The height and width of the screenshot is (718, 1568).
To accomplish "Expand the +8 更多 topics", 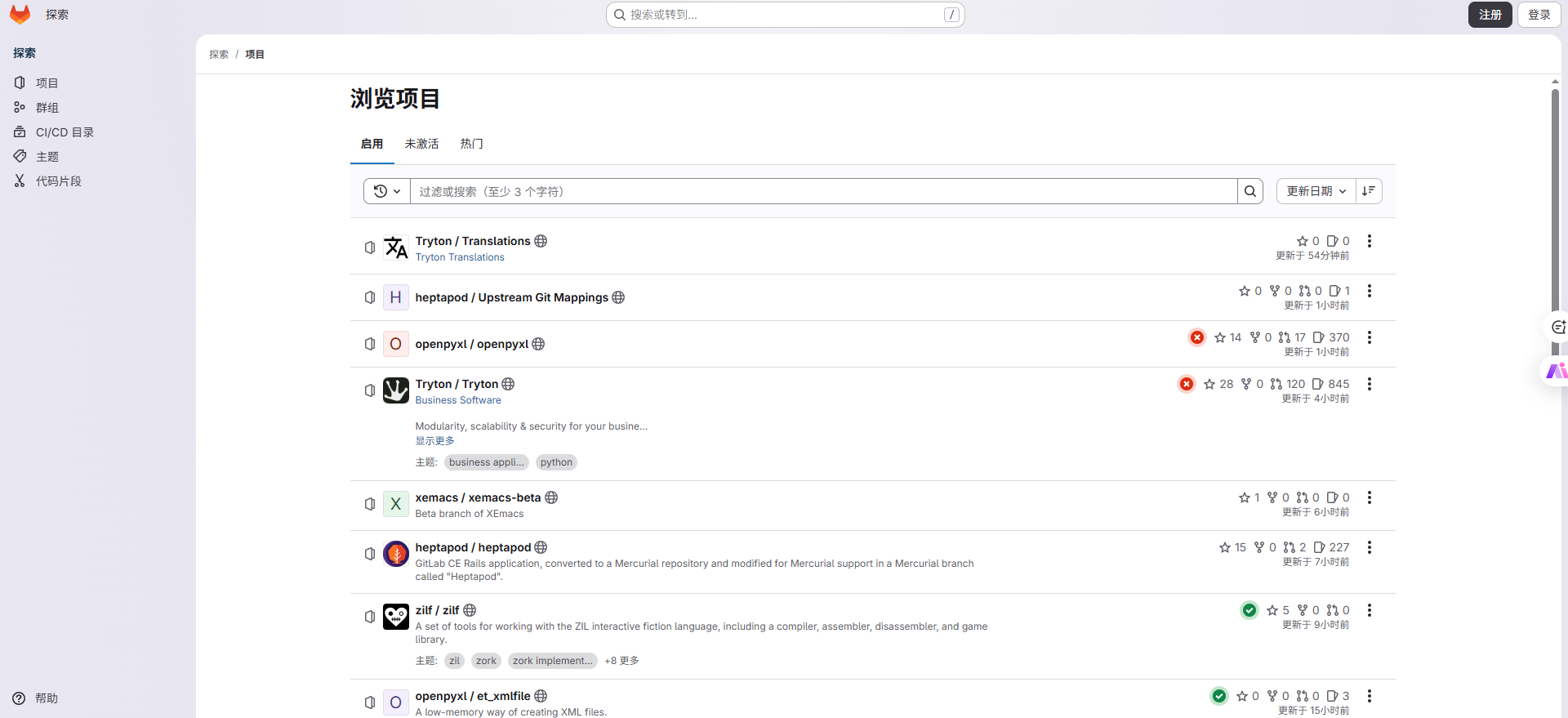I will click(621, 661).
